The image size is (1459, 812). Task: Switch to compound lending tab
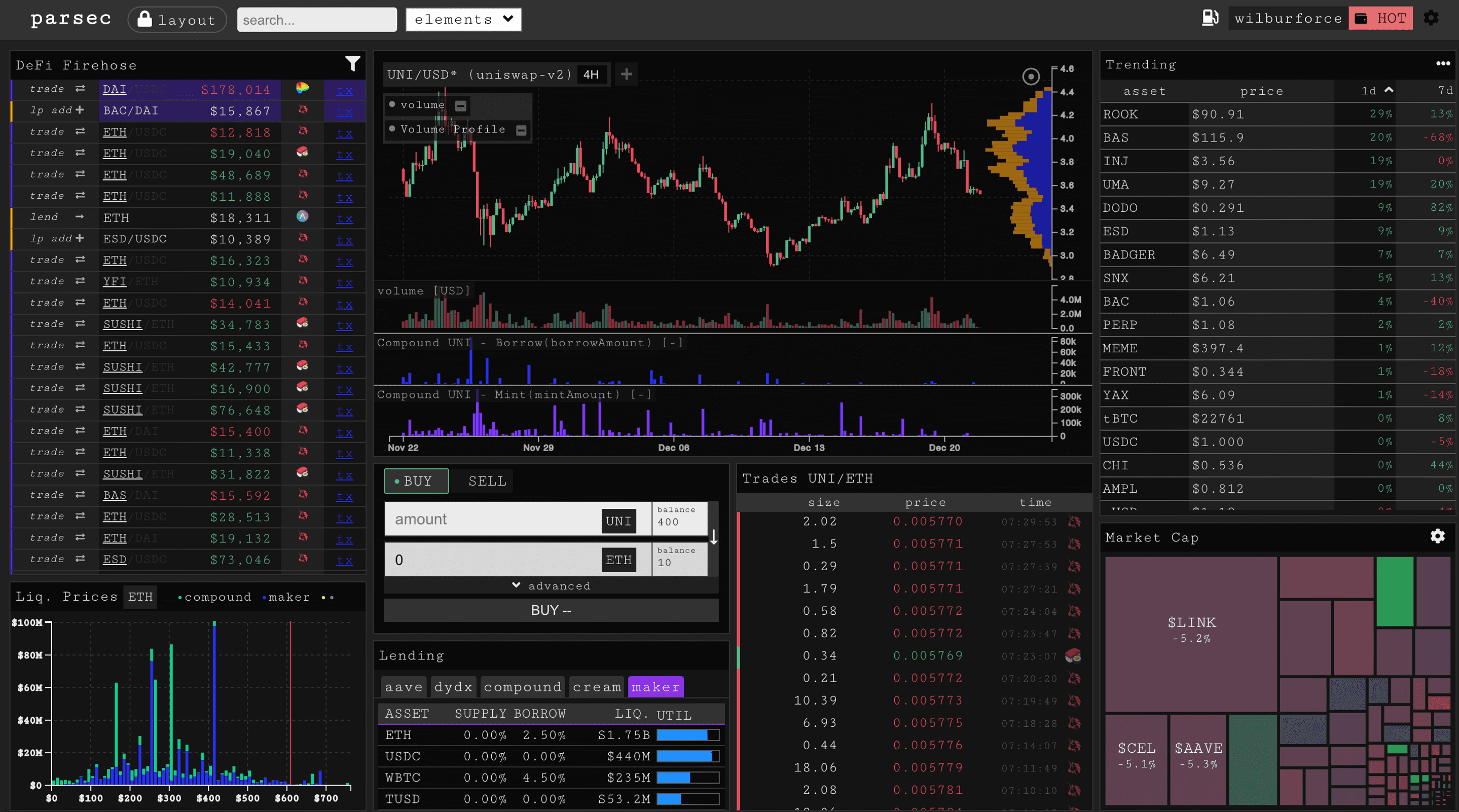pyautogui.click(x=522, y=687)
